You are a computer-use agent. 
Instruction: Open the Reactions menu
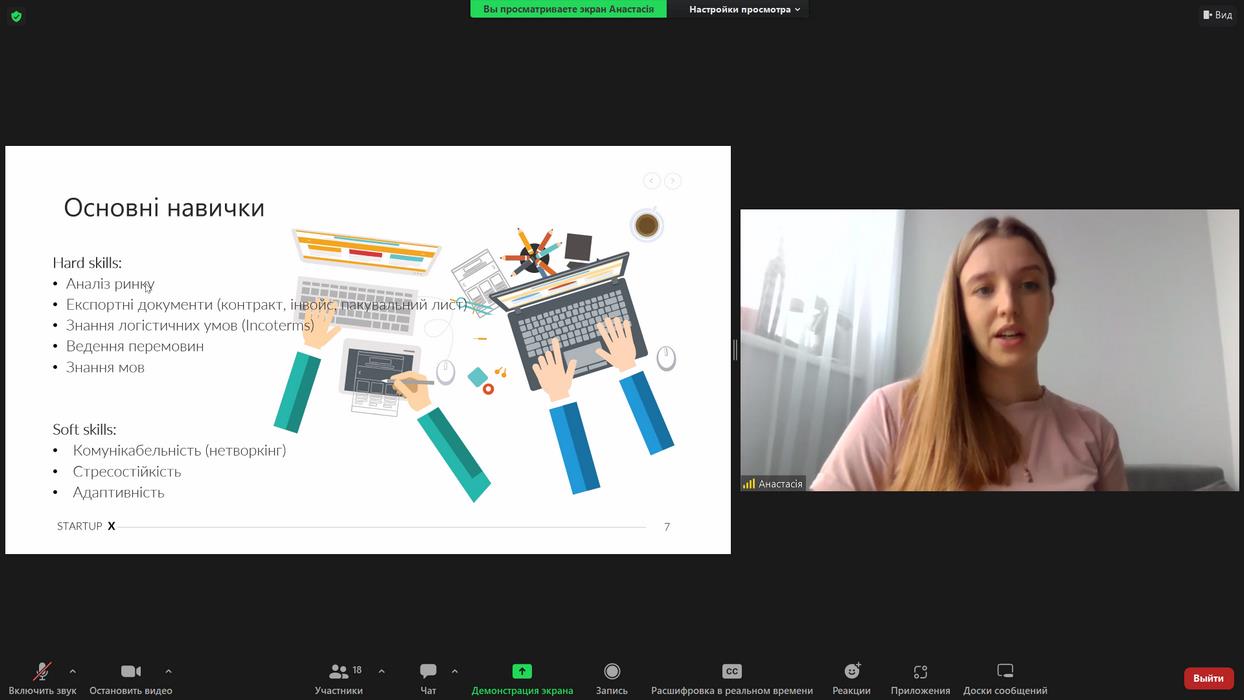(851, 671)
